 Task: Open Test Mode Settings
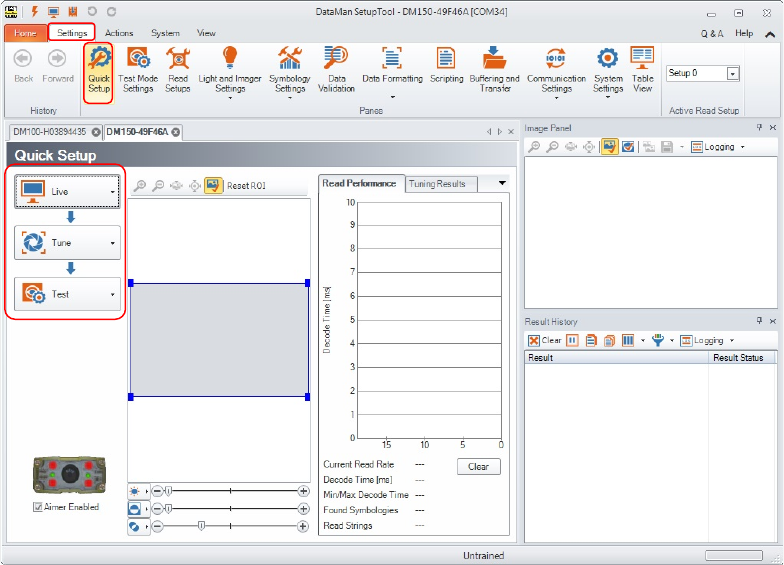[x=138, y=69]
